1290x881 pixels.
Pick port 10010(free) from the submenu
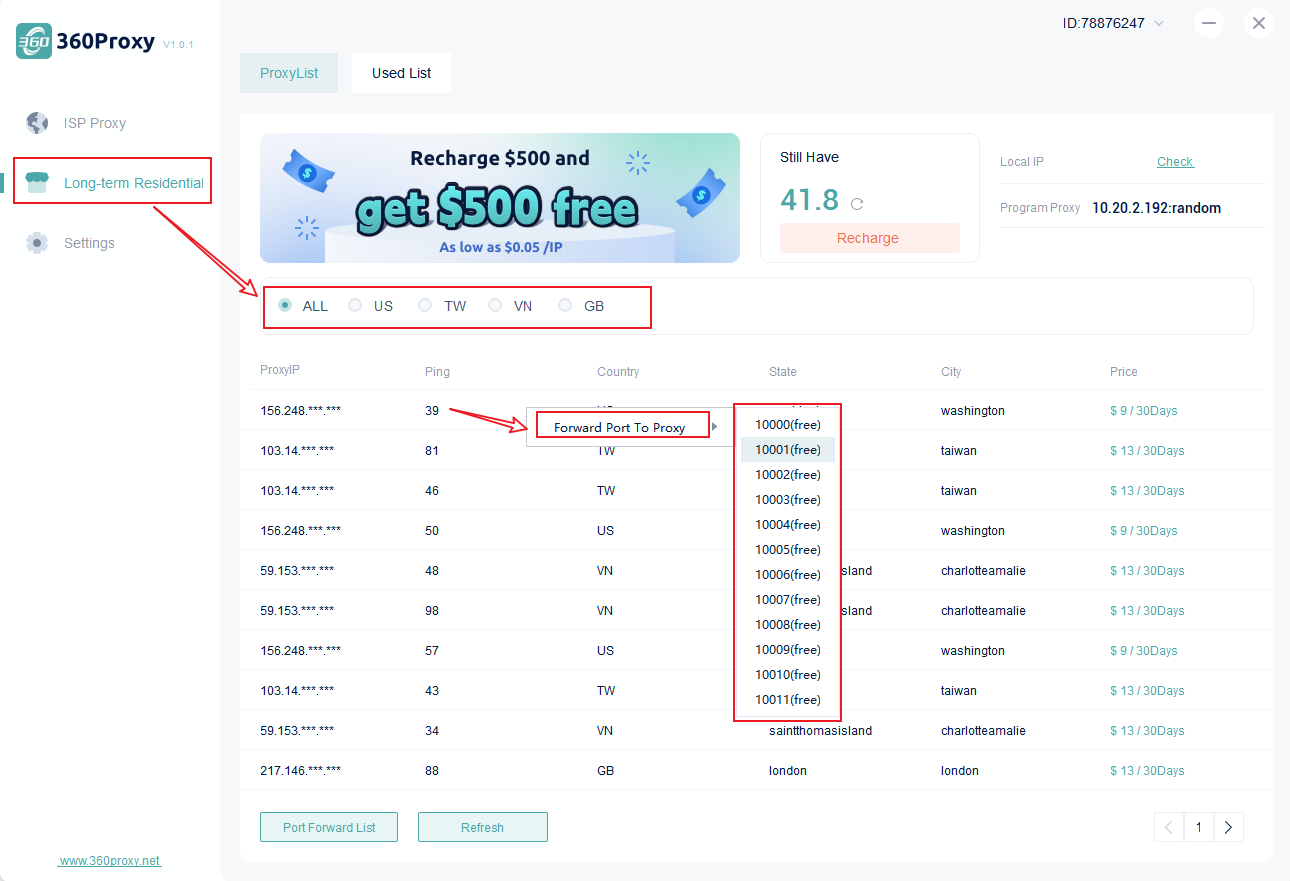coord(788,675)
